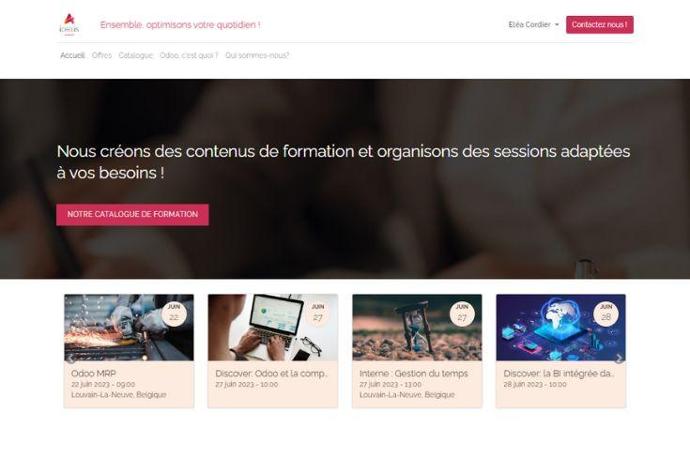Open the Qui sommes-nous? page

point(257,55)
